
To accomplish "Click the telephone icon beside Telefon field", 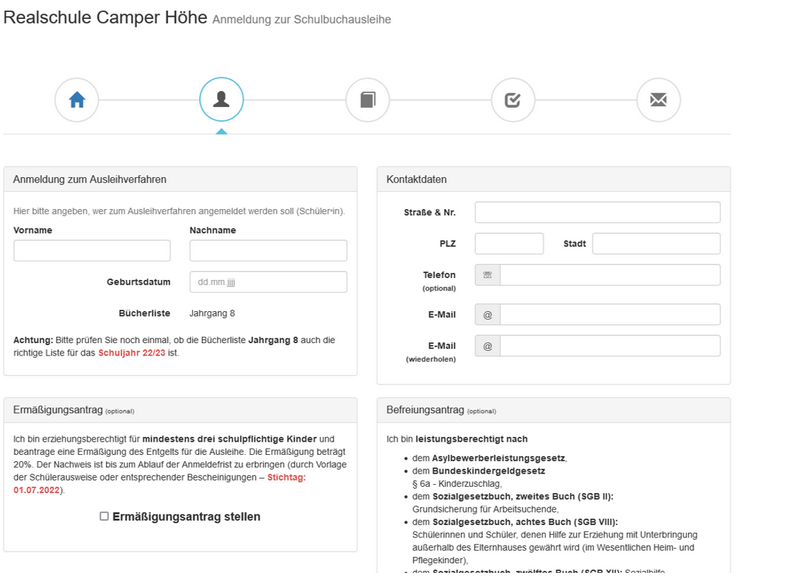I will (488, 275).
